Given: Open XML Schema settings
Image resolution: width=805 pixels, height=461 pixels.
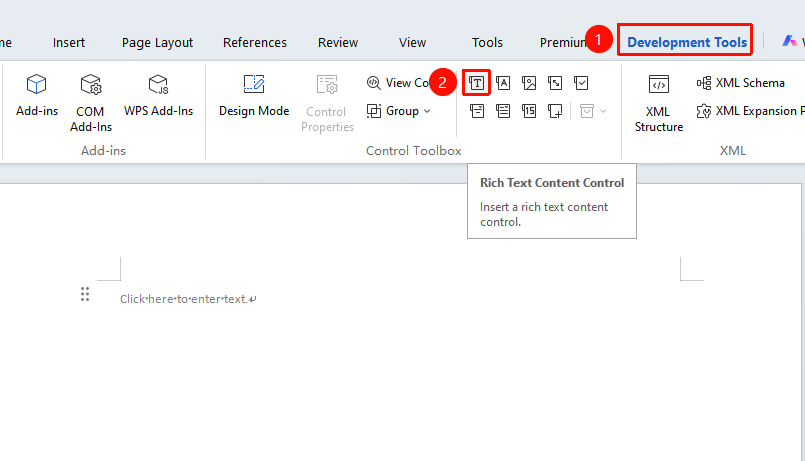Looking at the screenshot, I should [x=740, y=83].
